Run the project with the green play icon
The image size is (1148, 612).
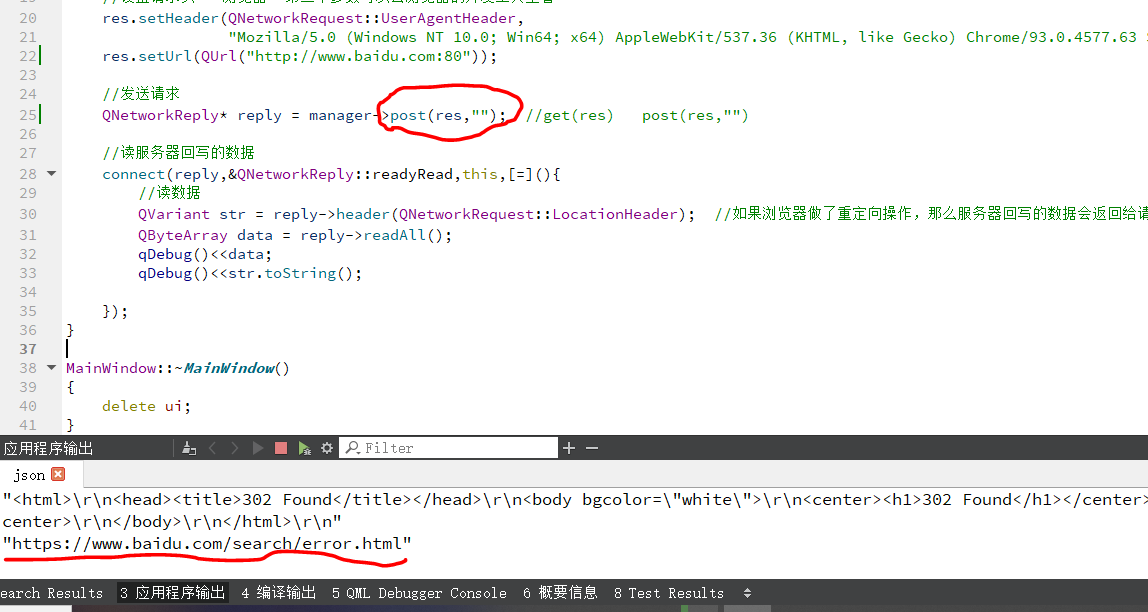point(258,448)
